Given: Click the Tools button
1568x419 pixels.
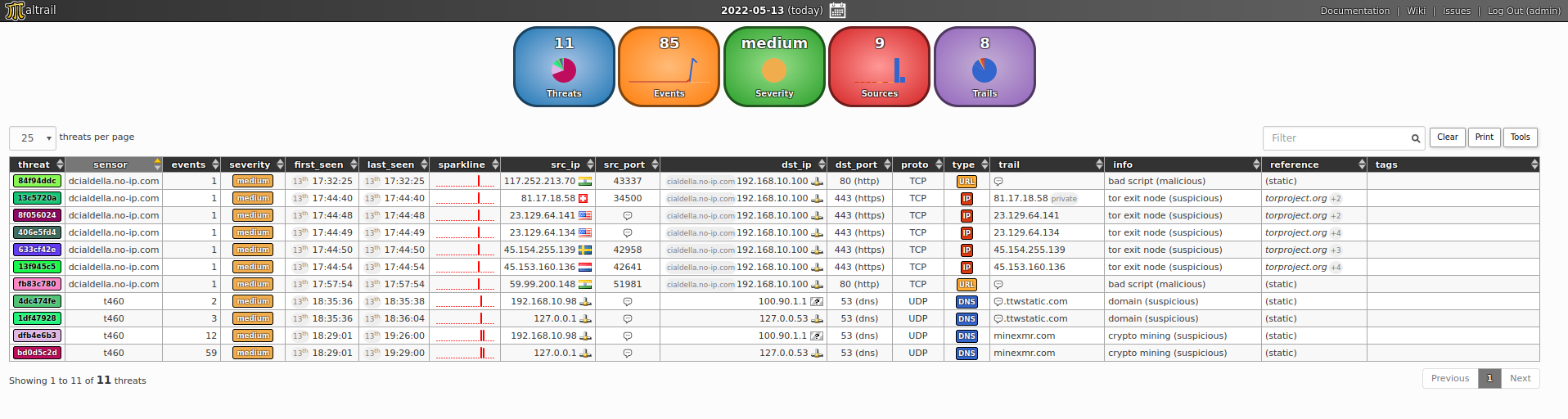Looking at the screenshot, I should [x=1520, y=137].
